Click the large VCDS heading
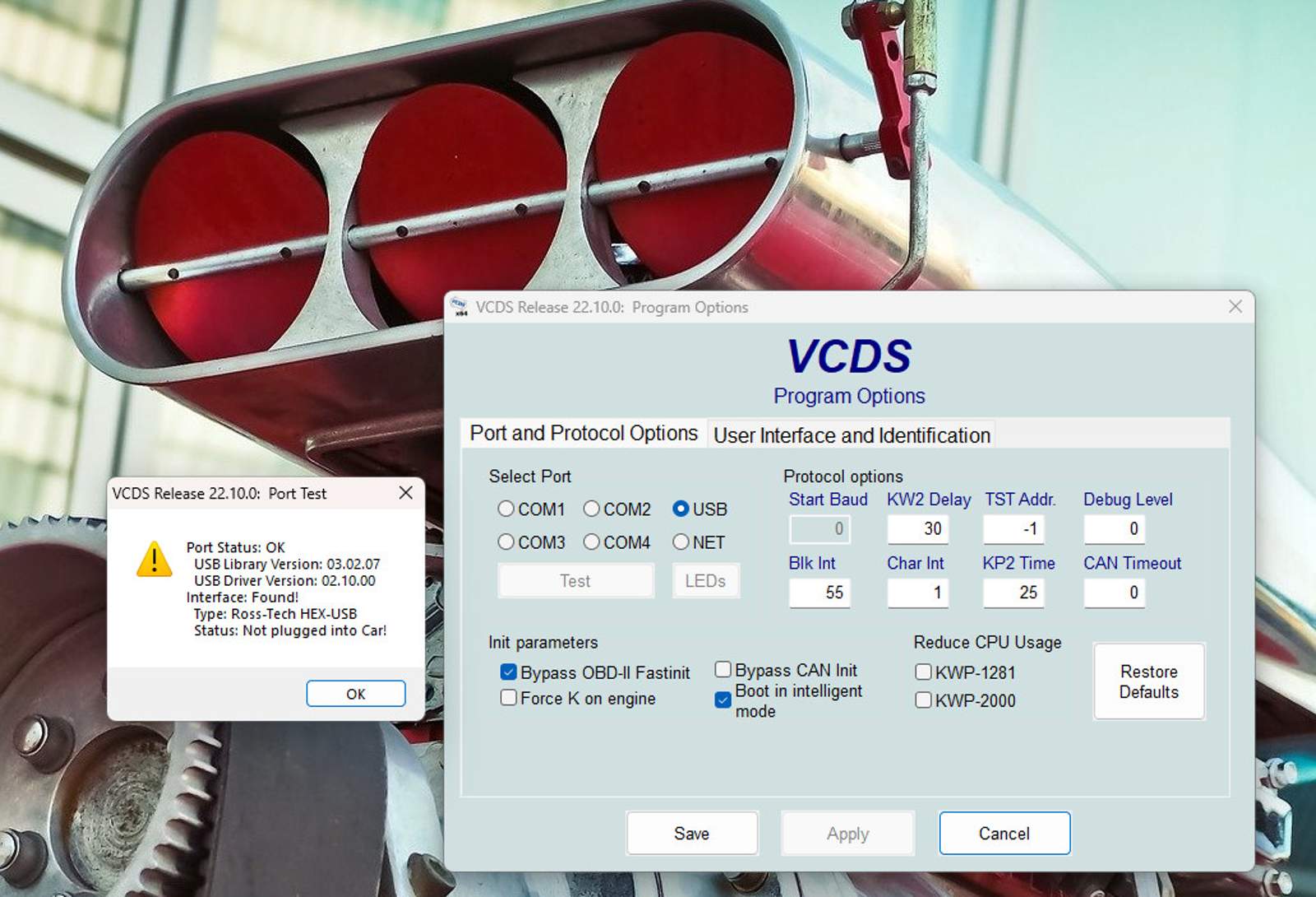 coord(849,356)
